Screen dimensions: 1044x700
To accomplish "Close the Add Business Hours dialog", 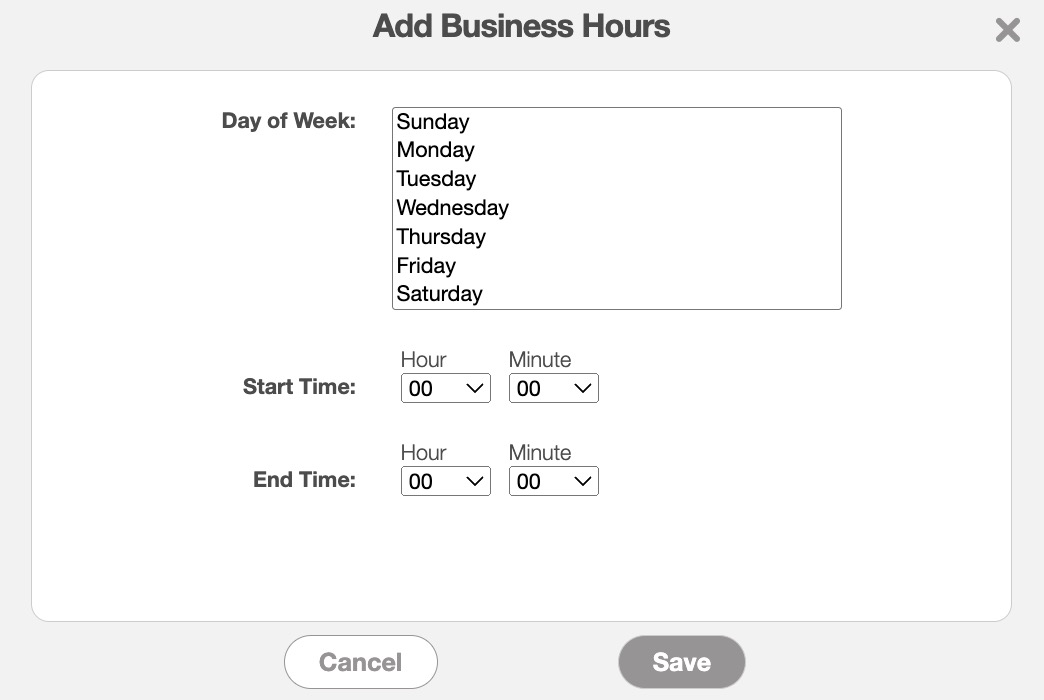I will click(1007, 30).
